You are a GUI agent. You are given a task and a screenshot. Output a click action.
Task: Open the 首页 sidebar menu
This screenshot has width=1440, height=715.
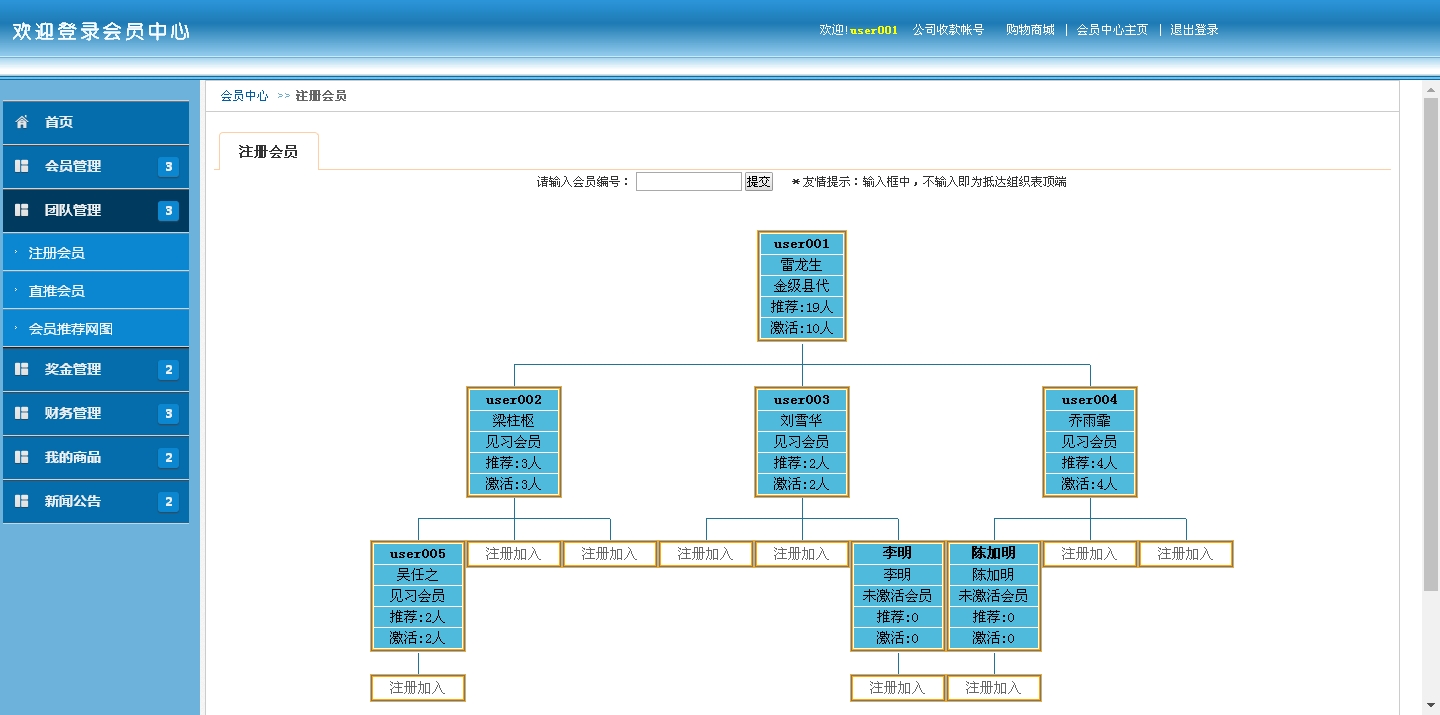click(x=96, y=122)
